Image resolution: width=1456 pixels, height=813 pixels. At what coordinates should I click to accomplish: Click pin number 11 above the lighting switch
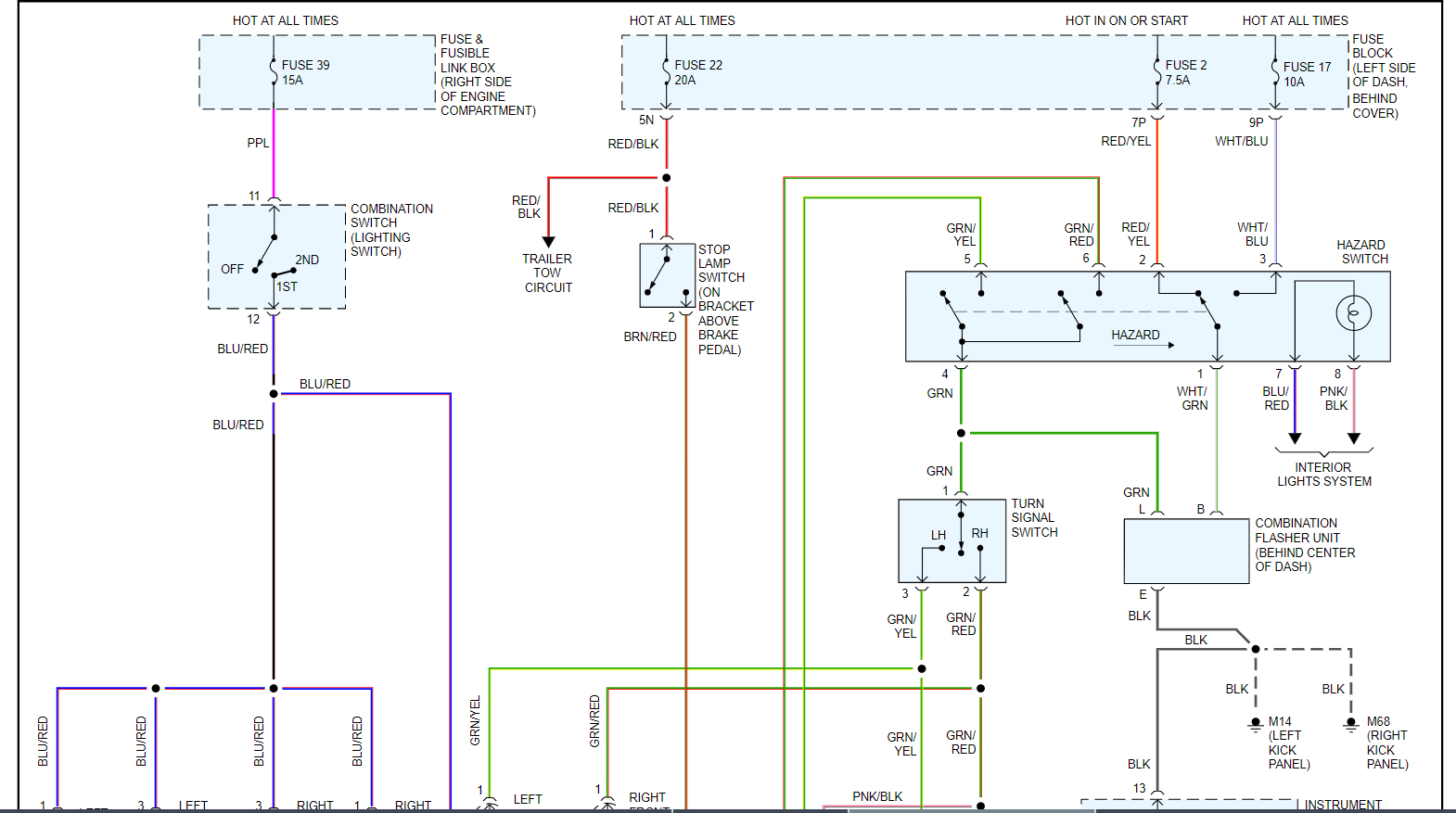click(x=254, y=196)
